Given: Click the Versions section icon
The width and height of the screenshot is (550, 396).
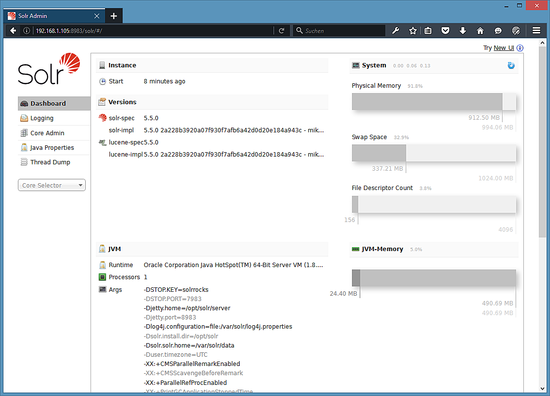Looking at the screenshot, I should (x=102, y=102).
